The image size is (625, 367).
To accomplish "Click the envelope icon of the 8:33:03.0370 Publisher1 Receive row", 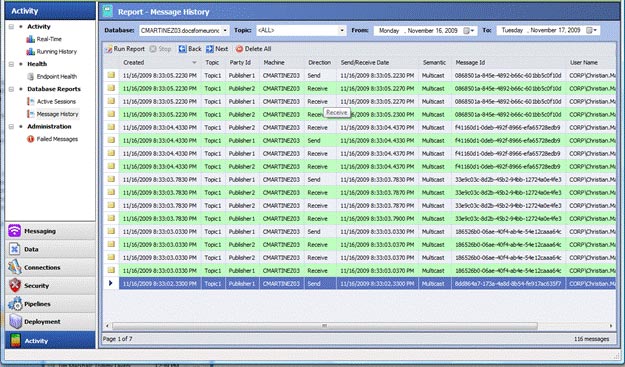I will point(111,270).
